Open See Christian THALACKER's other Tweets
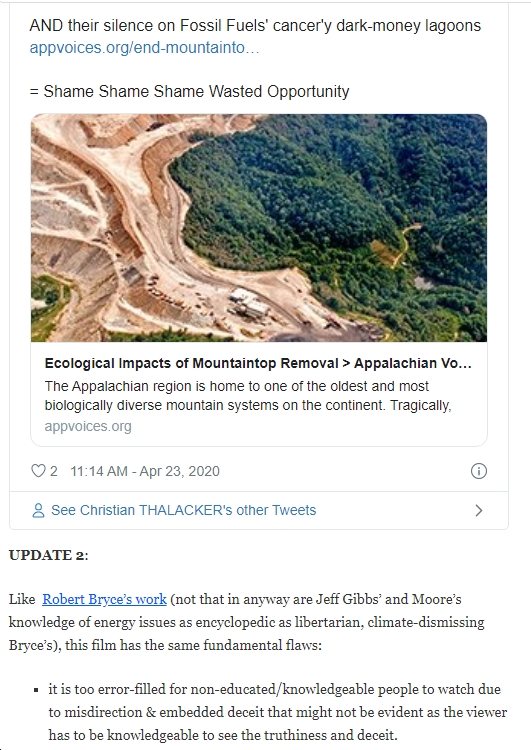This screenshot has width=531, height=750. click(x=184, y=510)
